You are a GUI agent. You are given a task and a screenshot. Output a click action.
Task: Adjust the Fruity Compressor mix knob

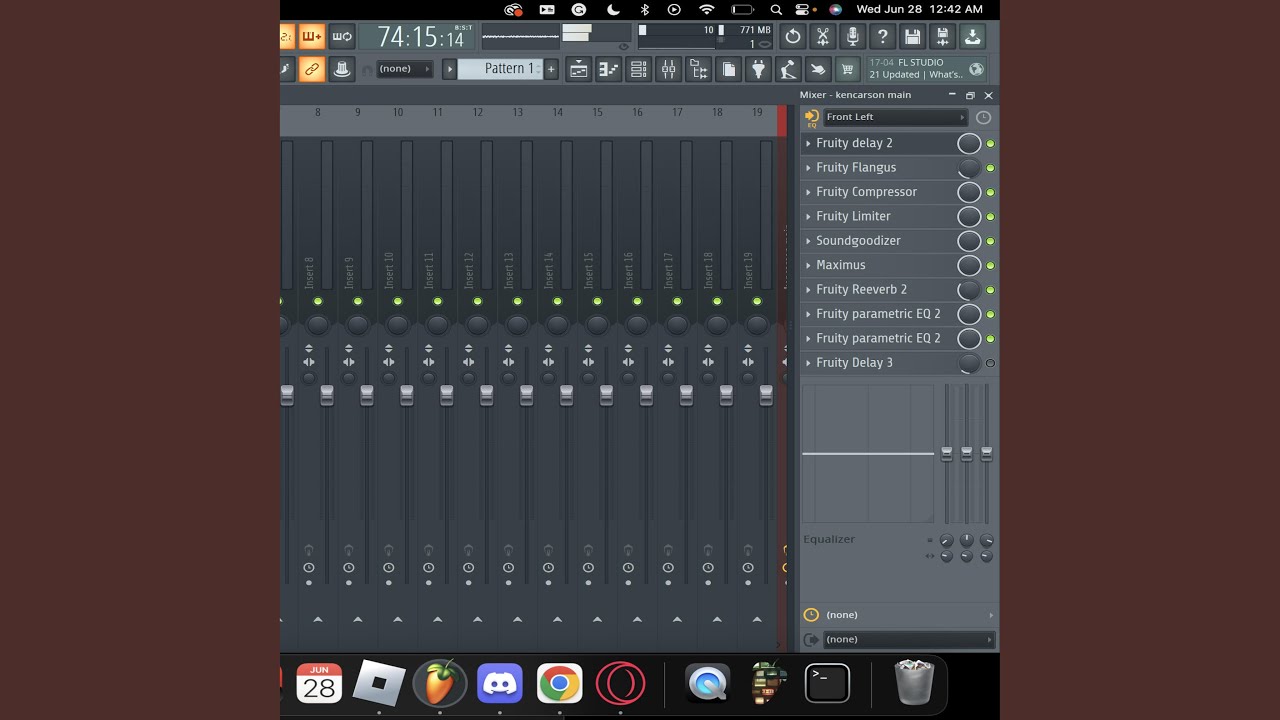(x=969, y=193)
